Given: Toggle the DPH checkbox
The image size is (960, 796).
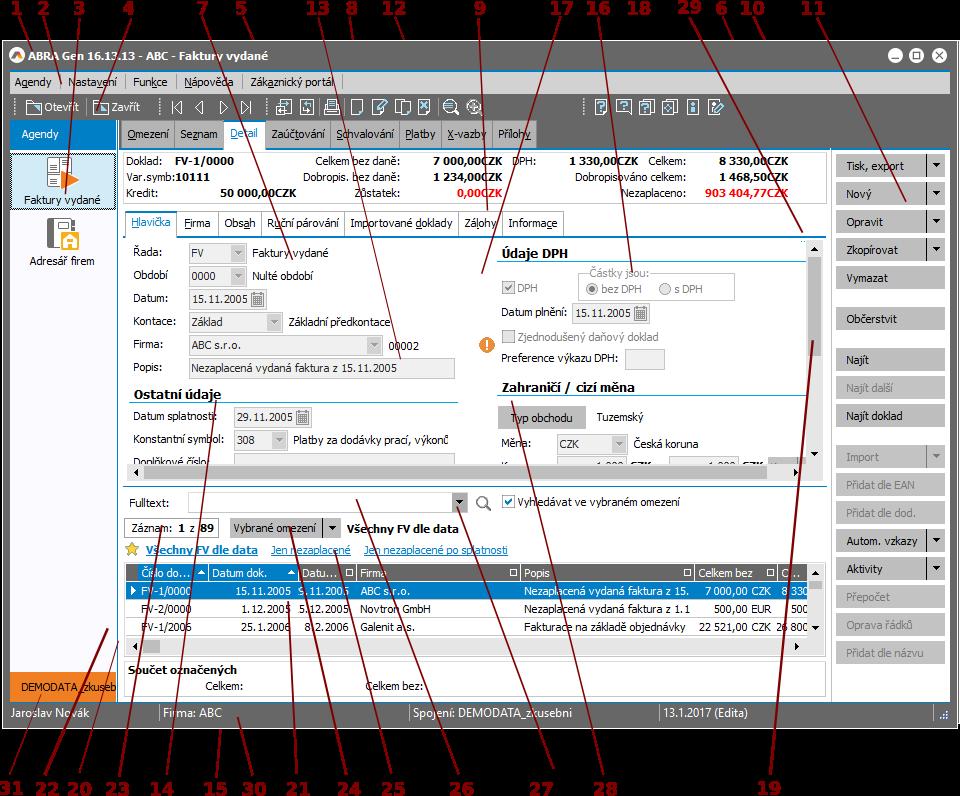Looking at the screenshot, I should (508, 288).
